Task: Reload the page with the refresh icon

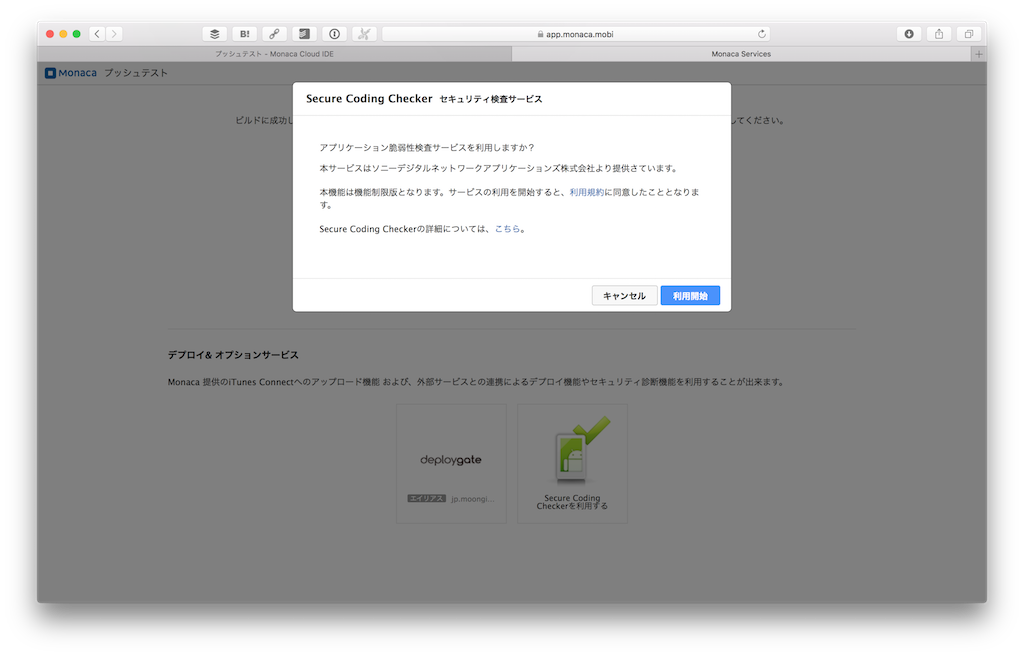Action: click(761, 34)
